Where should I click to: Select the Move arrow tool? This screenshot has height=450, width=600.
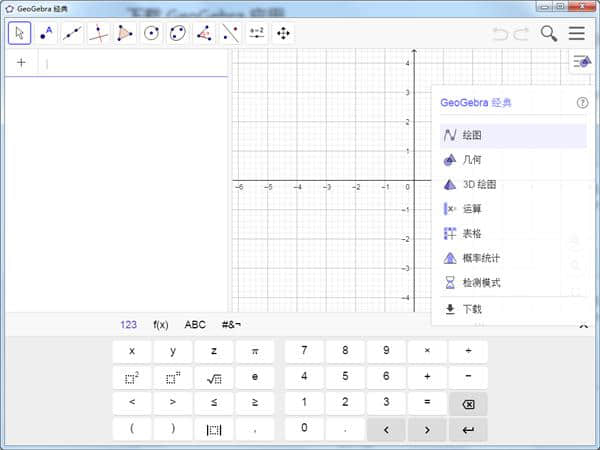[x=19, y=33]
